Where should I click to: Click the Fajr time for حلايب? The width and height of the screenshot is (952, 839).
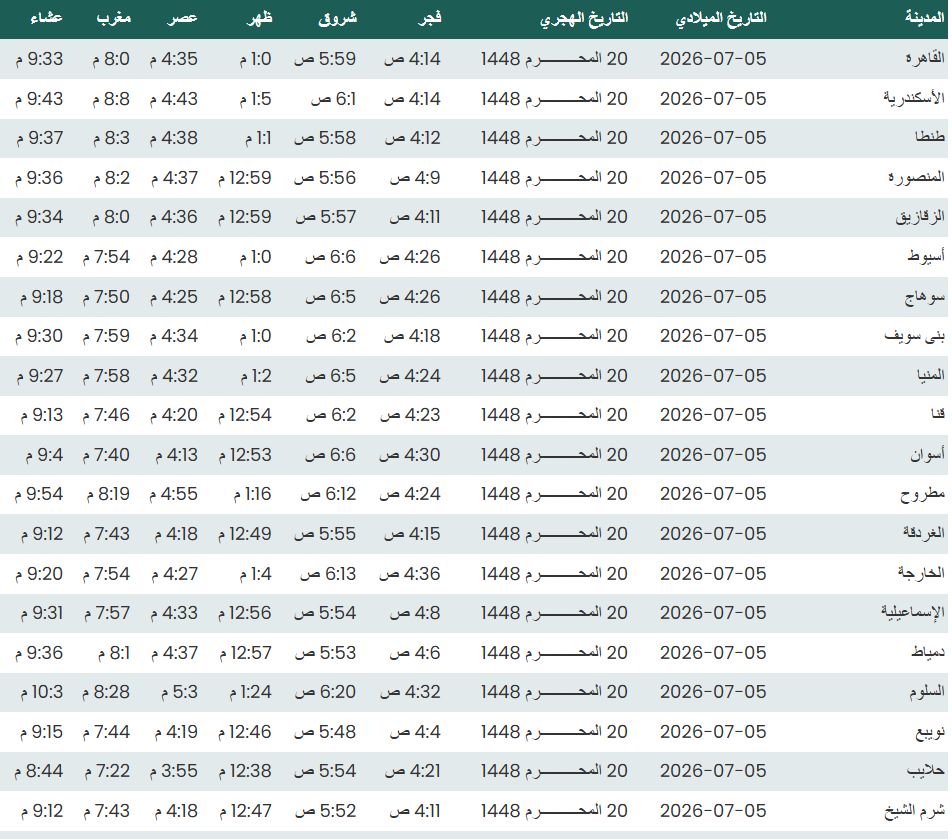point(412,771)
